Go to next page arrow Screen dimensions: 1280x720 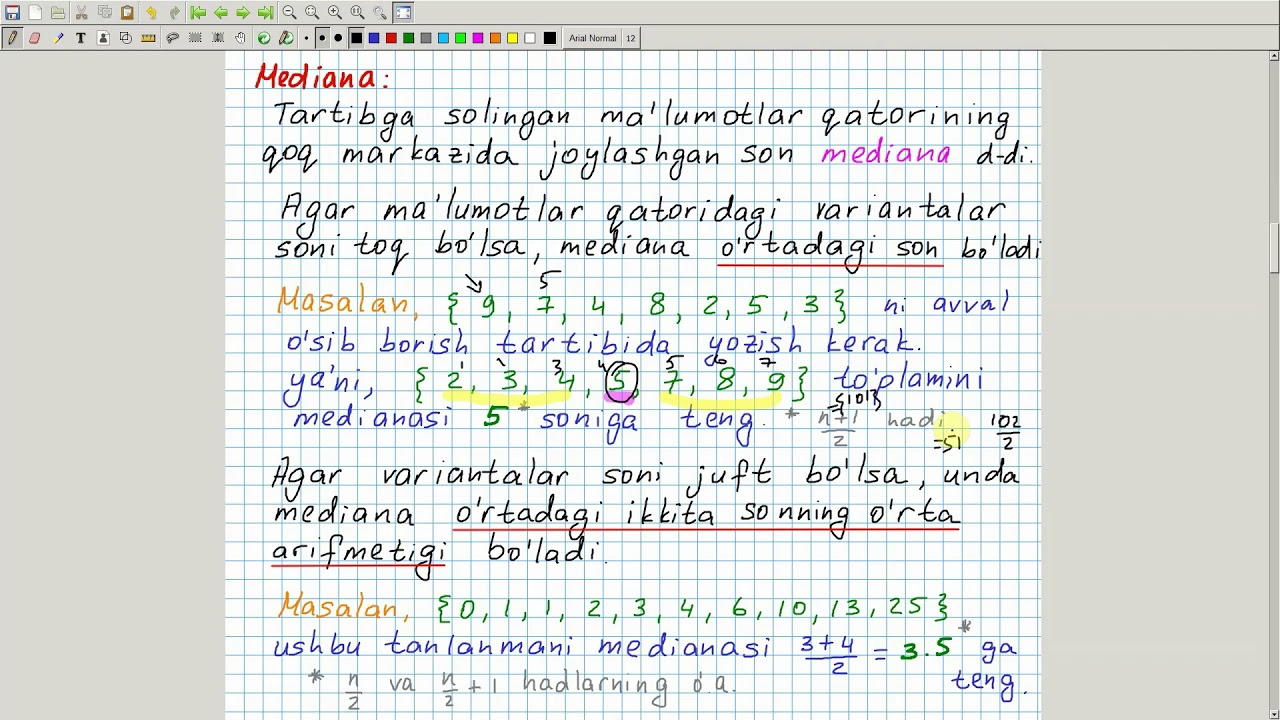(243, 13)
